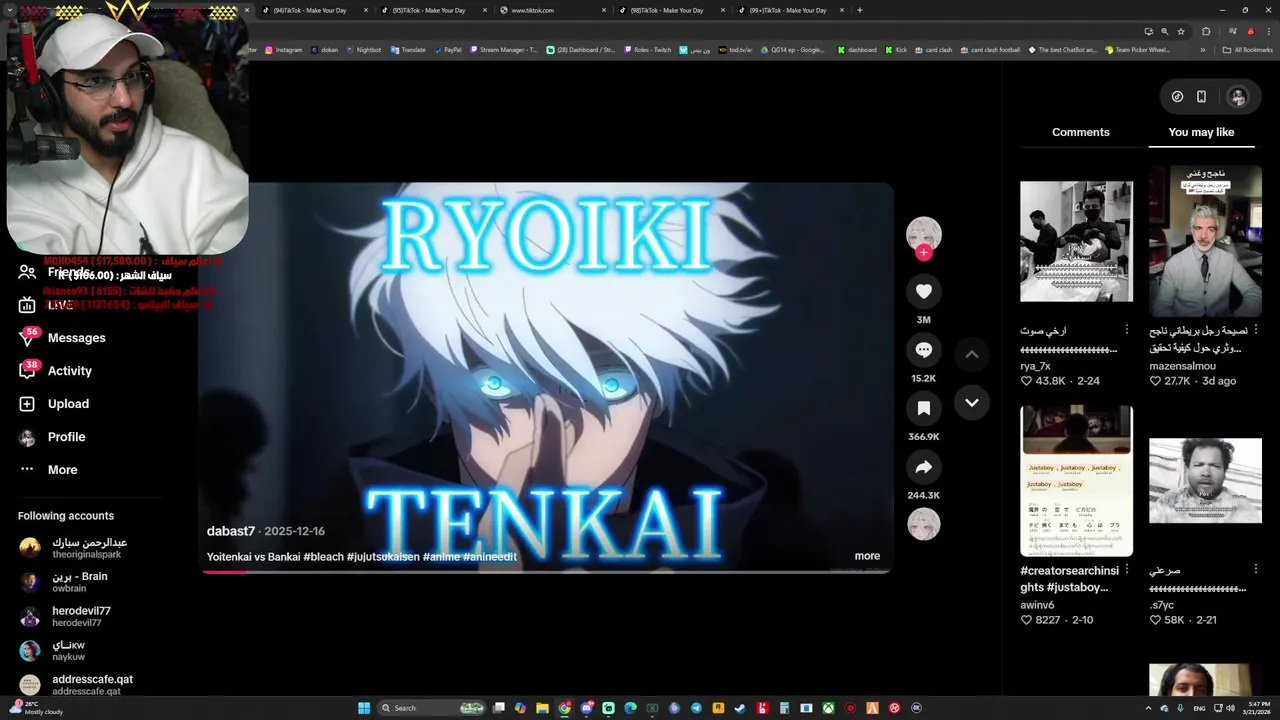Open the #jujutsukaisen hashtag
Viewport: 1280px width, 720px height.
pyautogui.click(x=383, y=557)
